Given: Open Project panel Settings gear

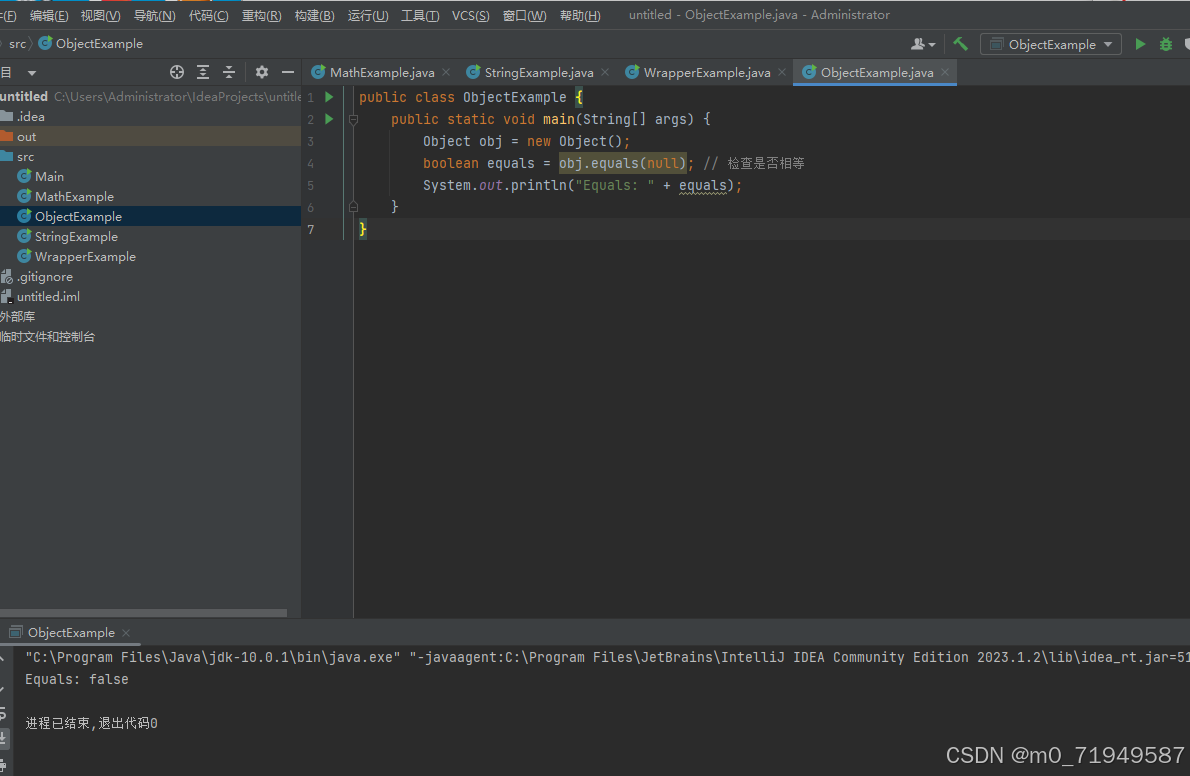Looking at the screenshot, I should click(261, 72).
